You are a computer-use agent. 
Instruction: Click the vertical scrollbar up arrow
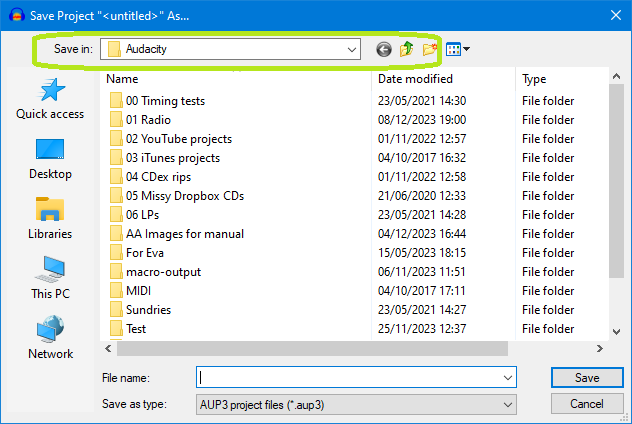click(616, 76)
